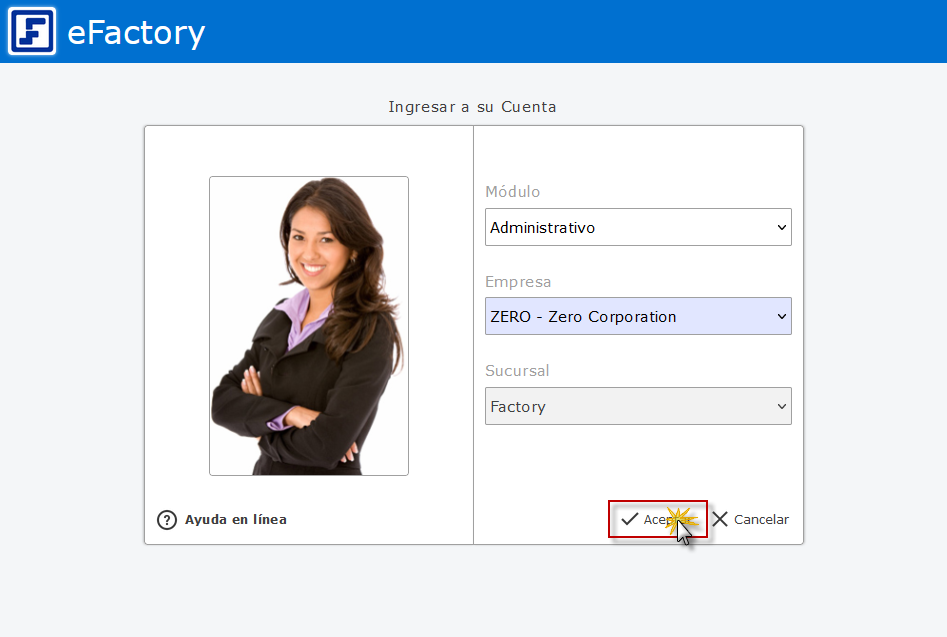Click the eFactory logo icon
The height and width of the screenshot is (637, 947).
(x=32, y=31)
